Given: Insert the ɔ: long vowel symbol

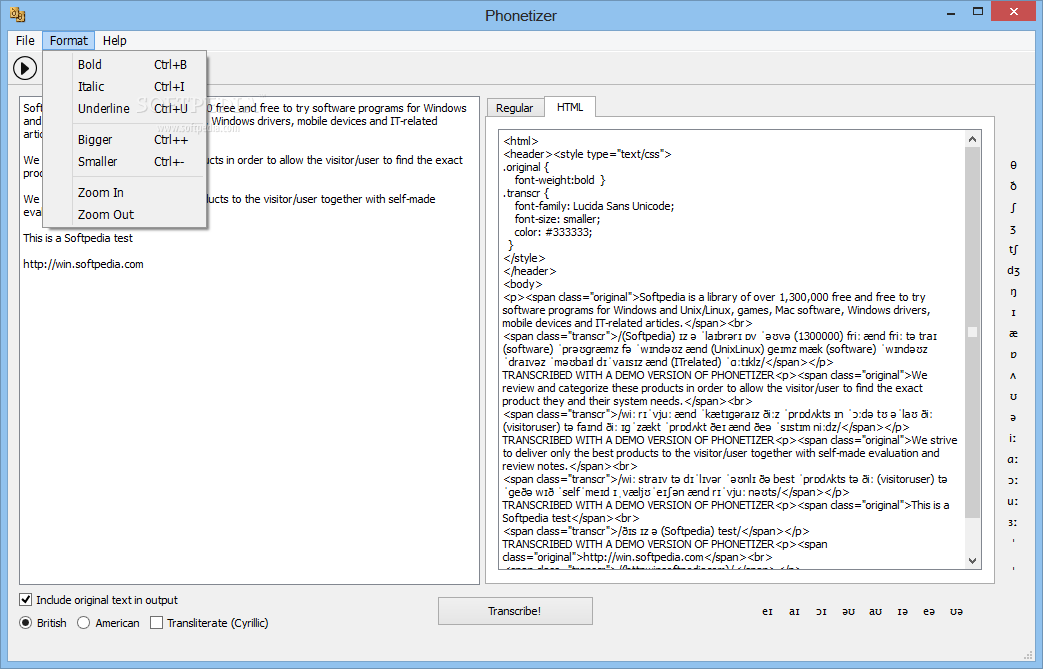Looking at the screenshot, I should click(x=1013, y=480).
